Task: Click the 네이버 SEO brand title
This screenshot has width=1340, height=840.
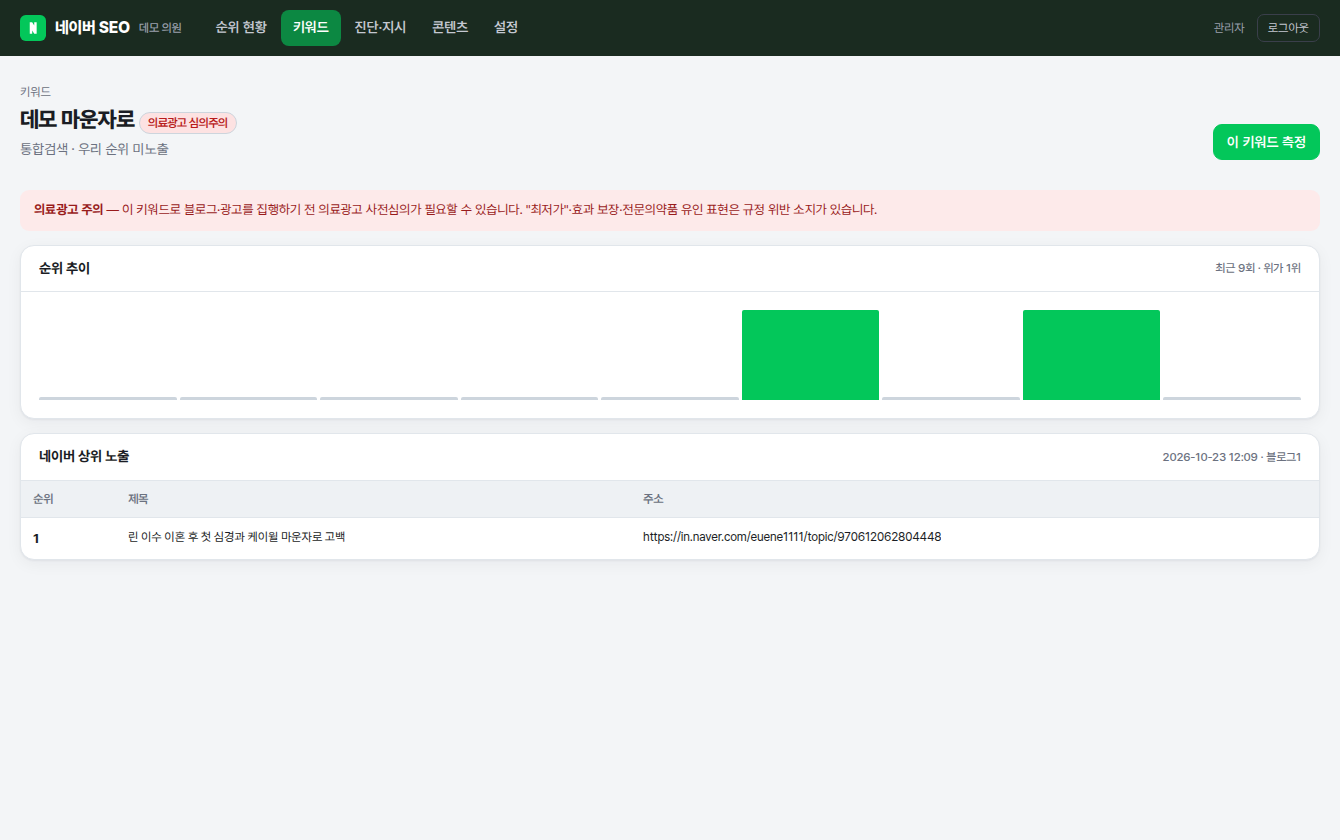Action: point(93,28)
